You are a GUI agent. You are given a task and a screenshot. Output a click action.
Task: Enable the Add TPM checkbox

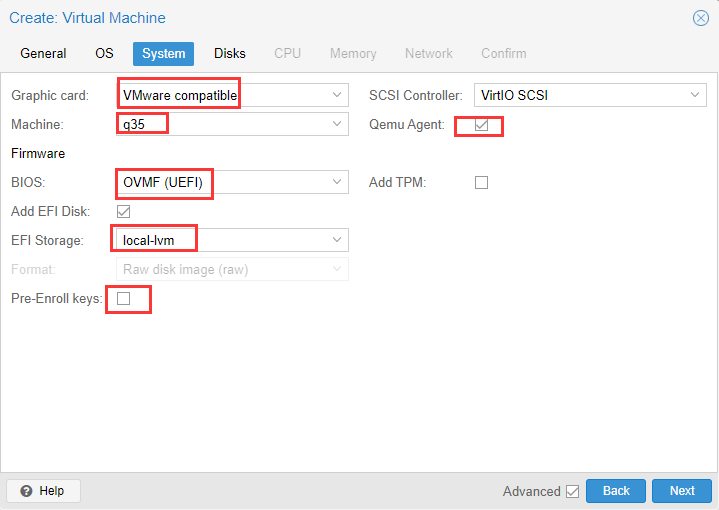[x=481, y=183]
